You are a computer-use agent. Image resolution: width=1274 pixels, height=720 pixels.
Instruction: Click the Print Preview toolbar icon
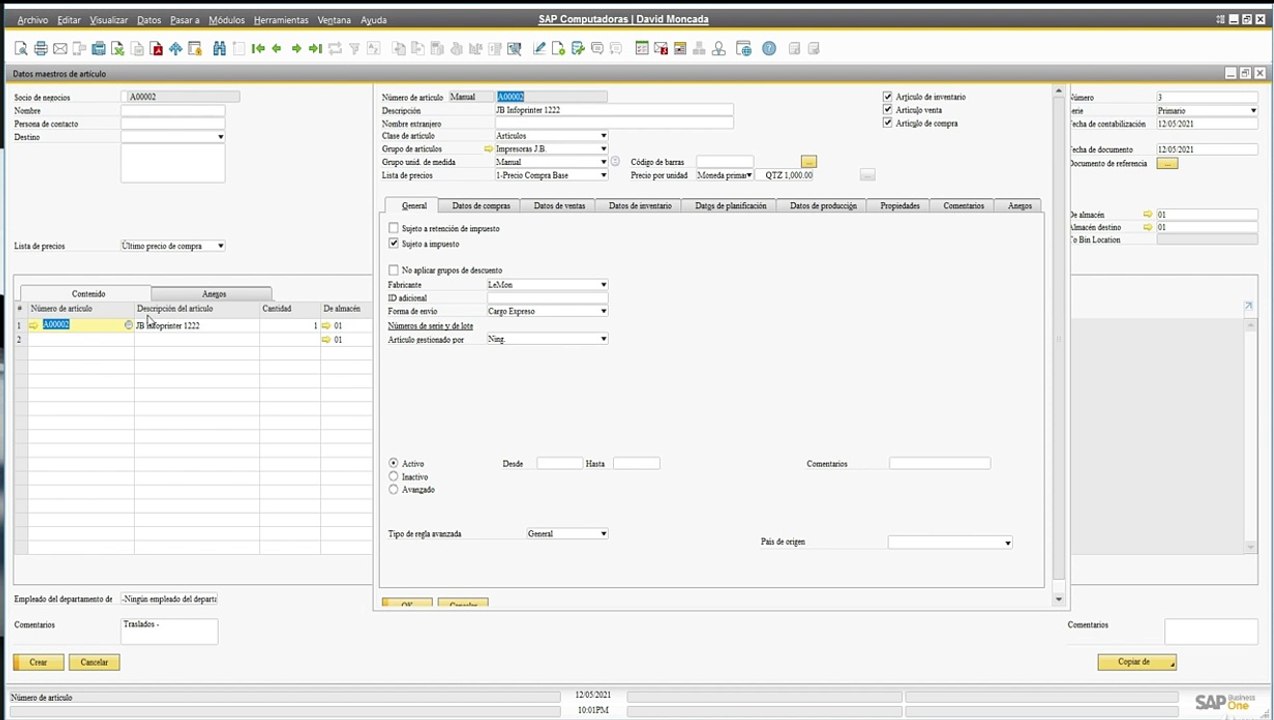21,48
